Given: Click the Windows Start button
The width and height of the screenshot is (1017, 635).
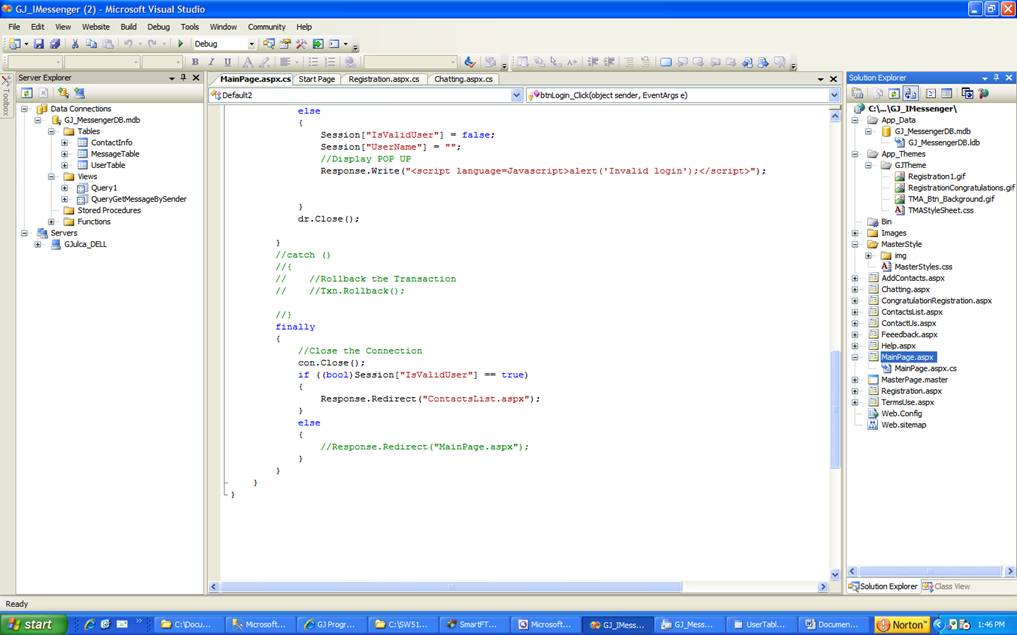Looking at the screenshot, I should [33, 624].
